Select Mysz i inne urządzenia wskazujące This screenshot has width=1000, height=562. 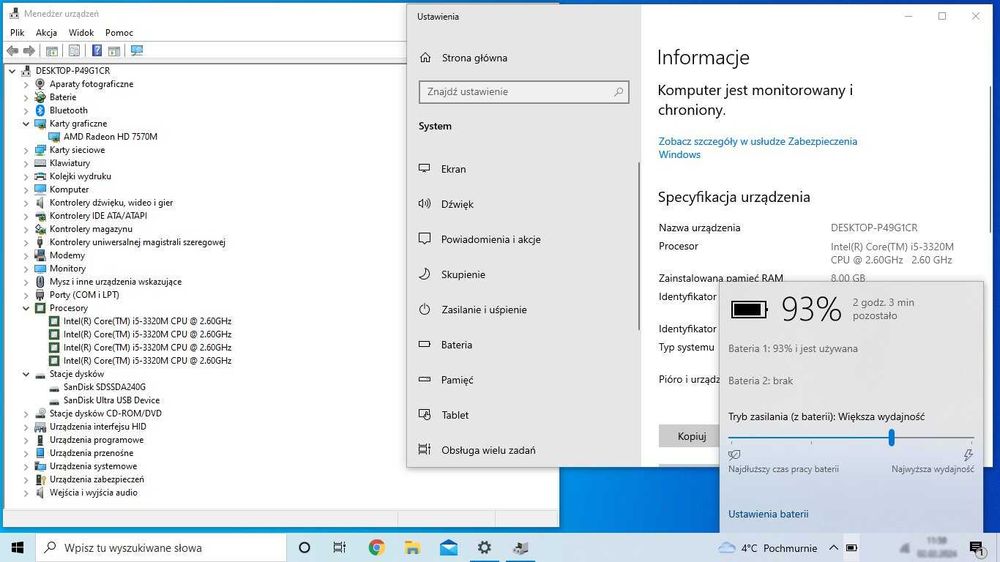tap(115, 281)
